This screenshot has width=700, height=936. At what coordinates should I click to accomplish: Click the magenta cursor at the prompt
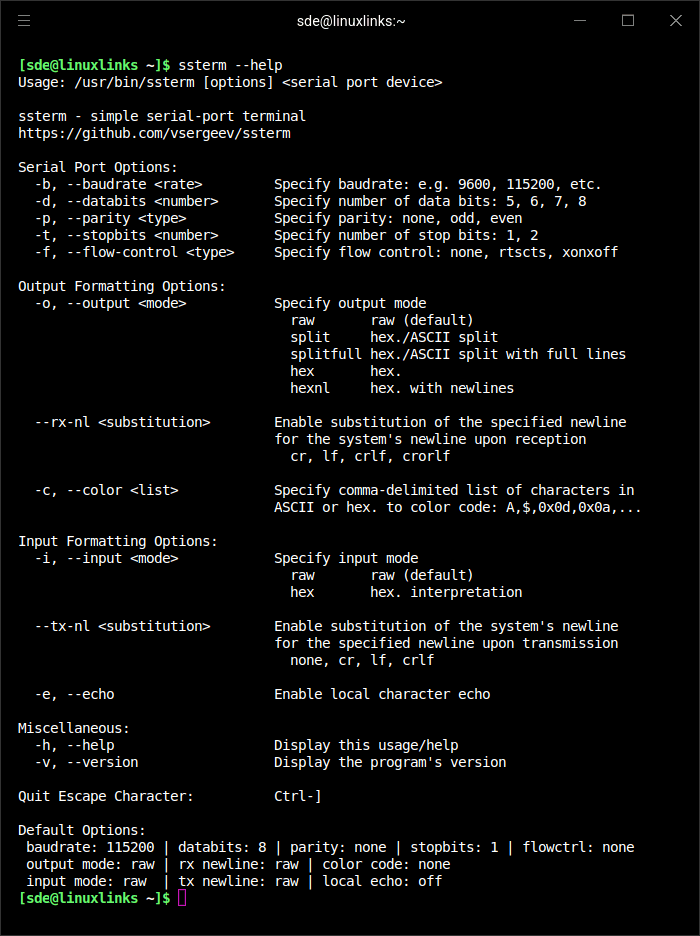tap(182, 898)
